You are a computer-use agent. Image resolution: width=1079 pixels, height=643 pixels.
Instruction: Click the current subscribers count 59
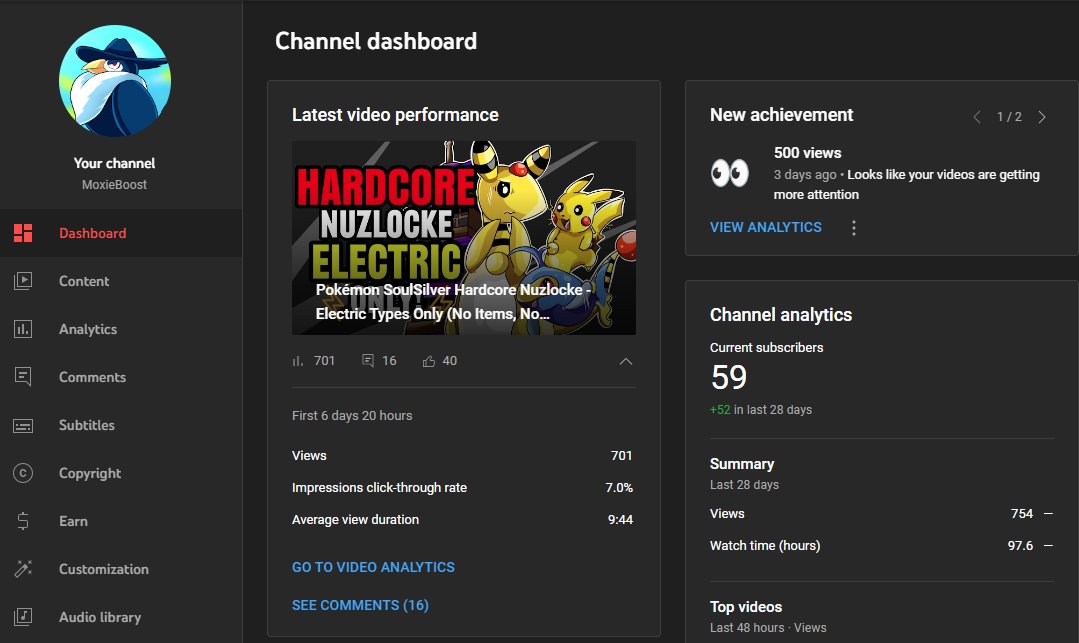(x=729, y=377)
